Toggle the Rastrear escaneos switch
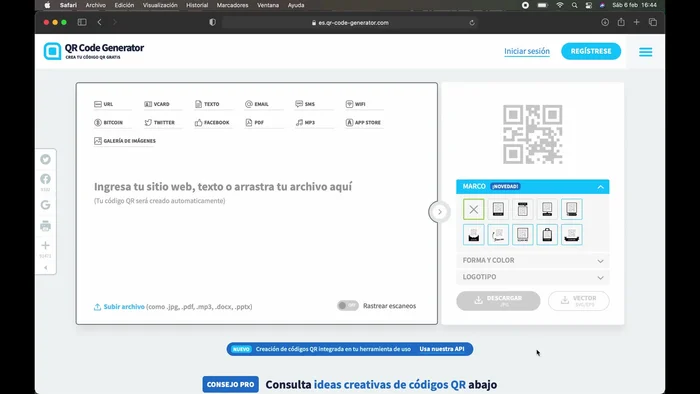 348,306
